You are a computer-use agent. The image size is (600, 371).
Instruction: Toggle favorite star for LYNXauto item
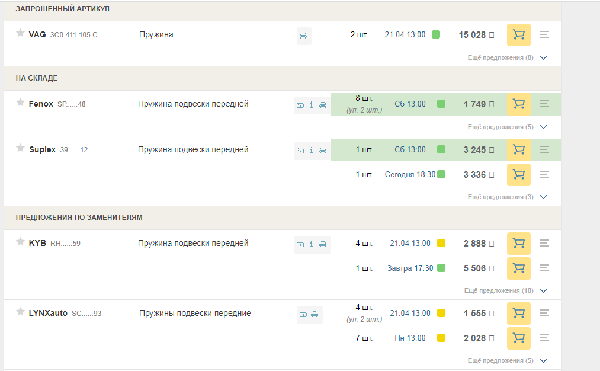(x=20, y=311)
